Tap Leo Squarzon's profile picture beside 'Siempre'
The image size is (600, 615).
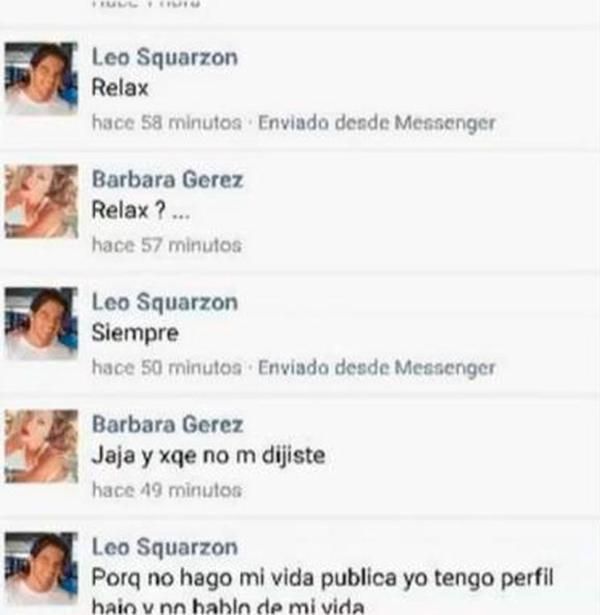[x=41, y=324]
